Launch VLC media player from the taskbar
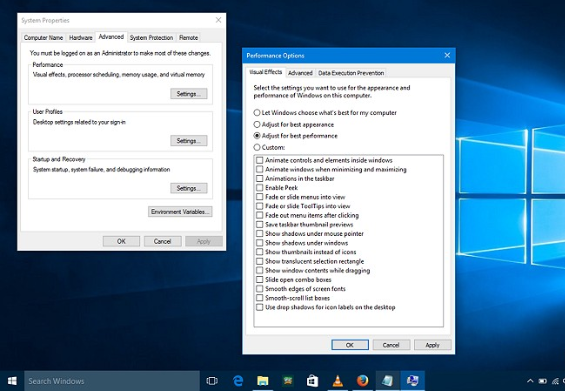The image size is (565, 391). [x=337, y=381]
